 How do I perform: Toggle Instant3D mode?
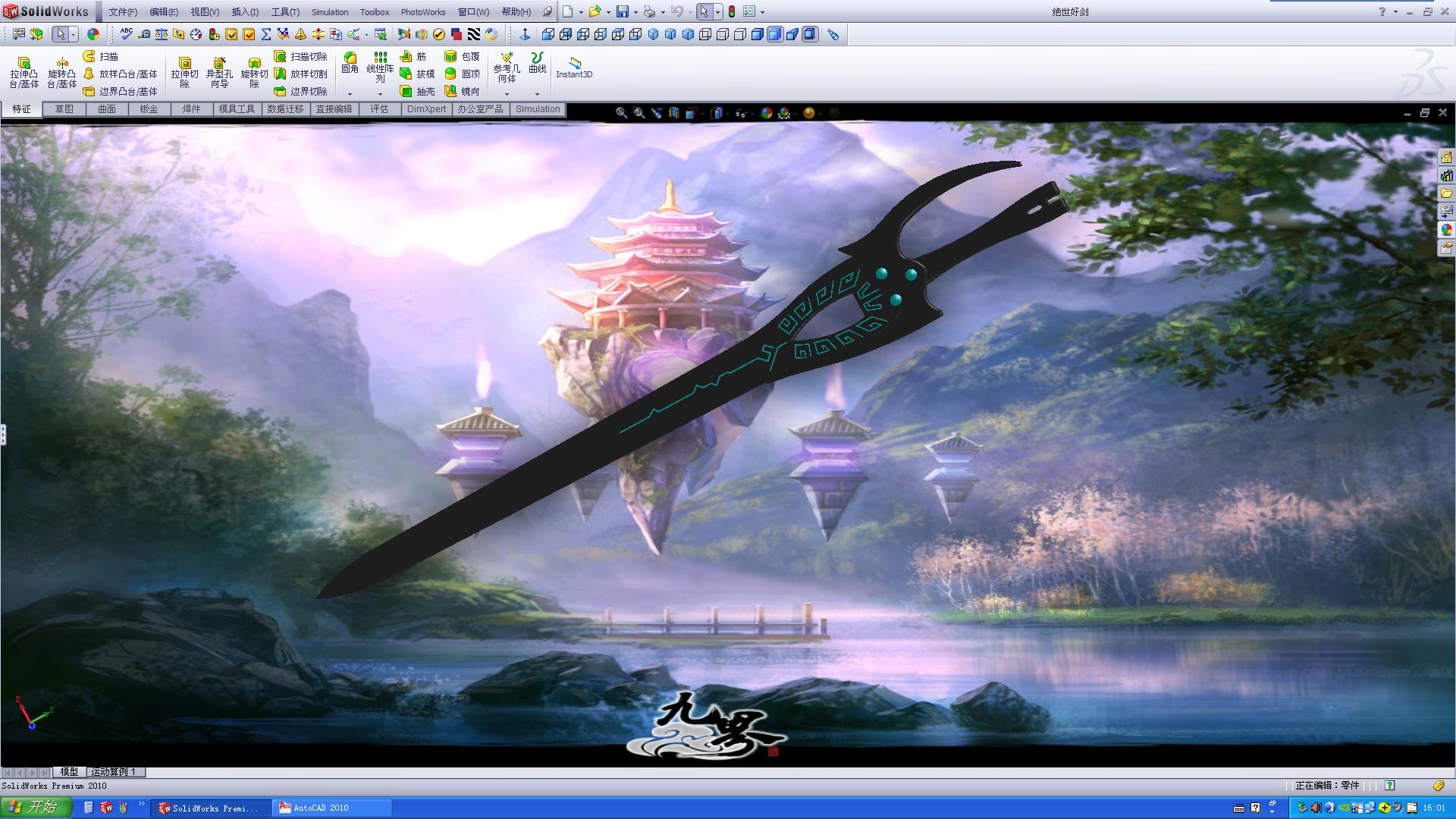(x=574, y=67)
